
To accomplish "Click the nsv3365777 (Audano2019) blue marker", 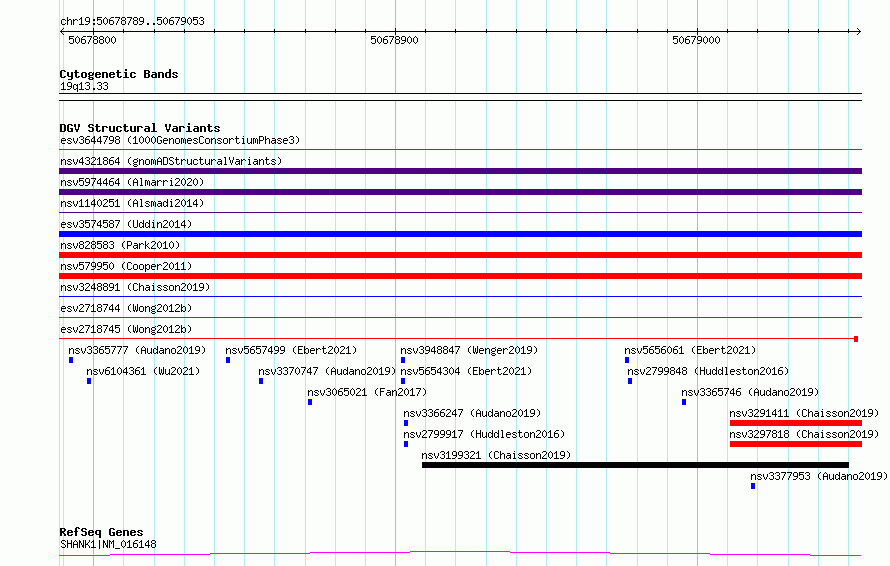I will click(x=71, y=360).
